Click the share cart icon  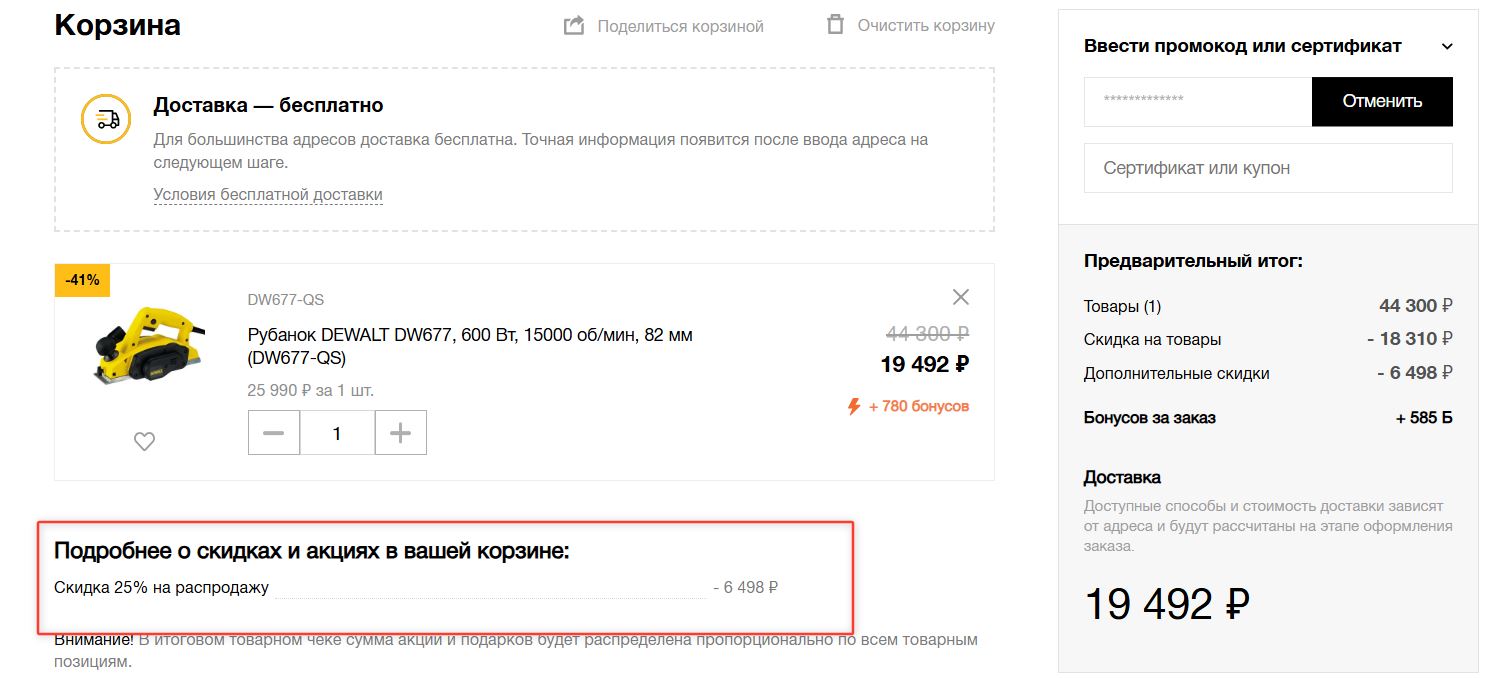coord(574,26)
